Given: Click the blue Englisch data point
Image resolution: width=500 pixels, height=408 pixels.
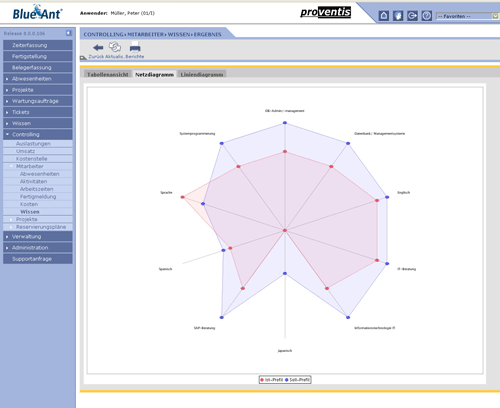Looking at the screenshot, I should point(387,197).
